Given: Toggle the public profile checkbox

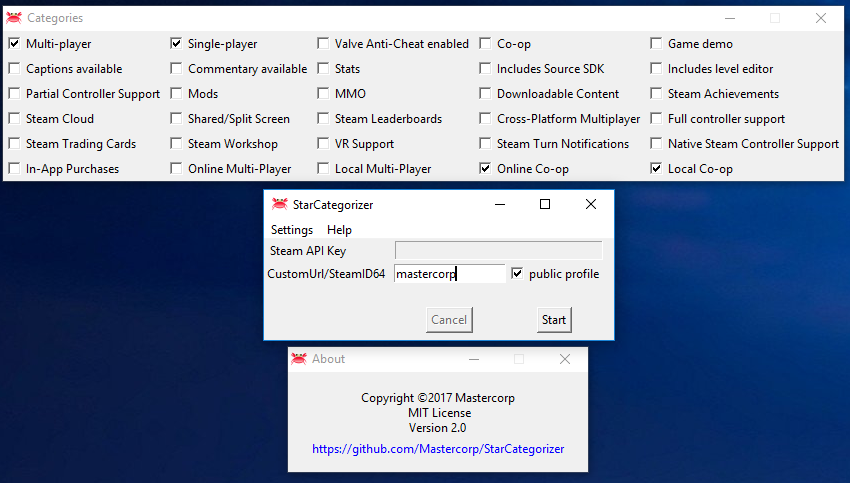Looking at the screenshot, I should [517, 273].
